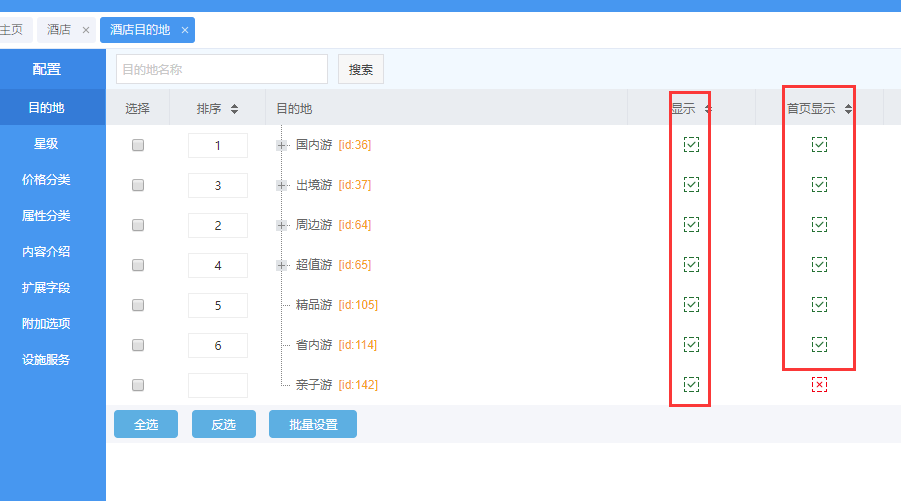Expand the 国内游 tree node
The width and height of the screenshot is (901, 501).
281,145
